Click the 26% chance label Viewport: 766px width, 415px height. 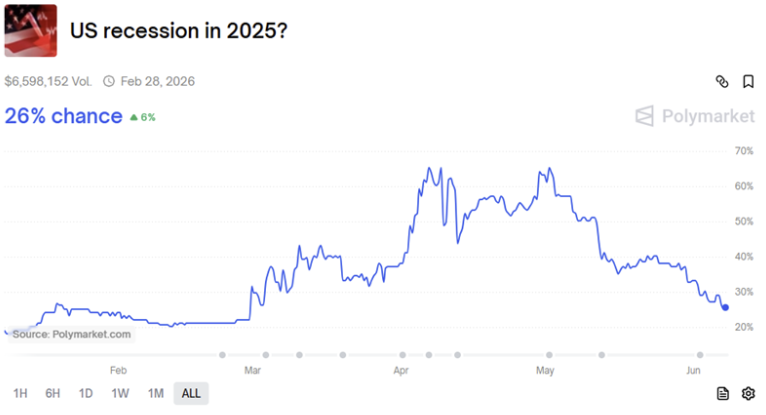(63, 116)
